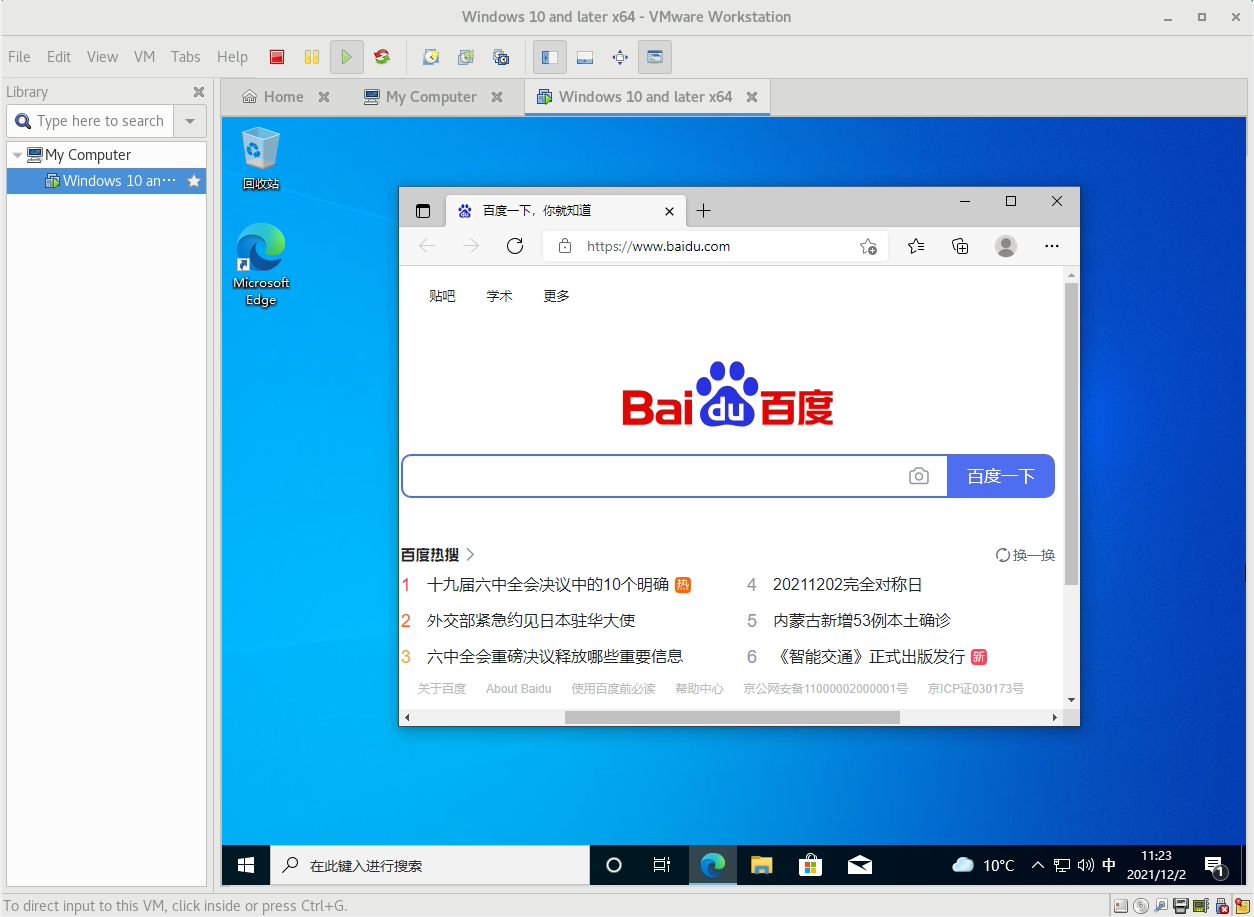Open Edge tab actions menu icon
The image size is (1254, 917).
(x=423, y=211)
